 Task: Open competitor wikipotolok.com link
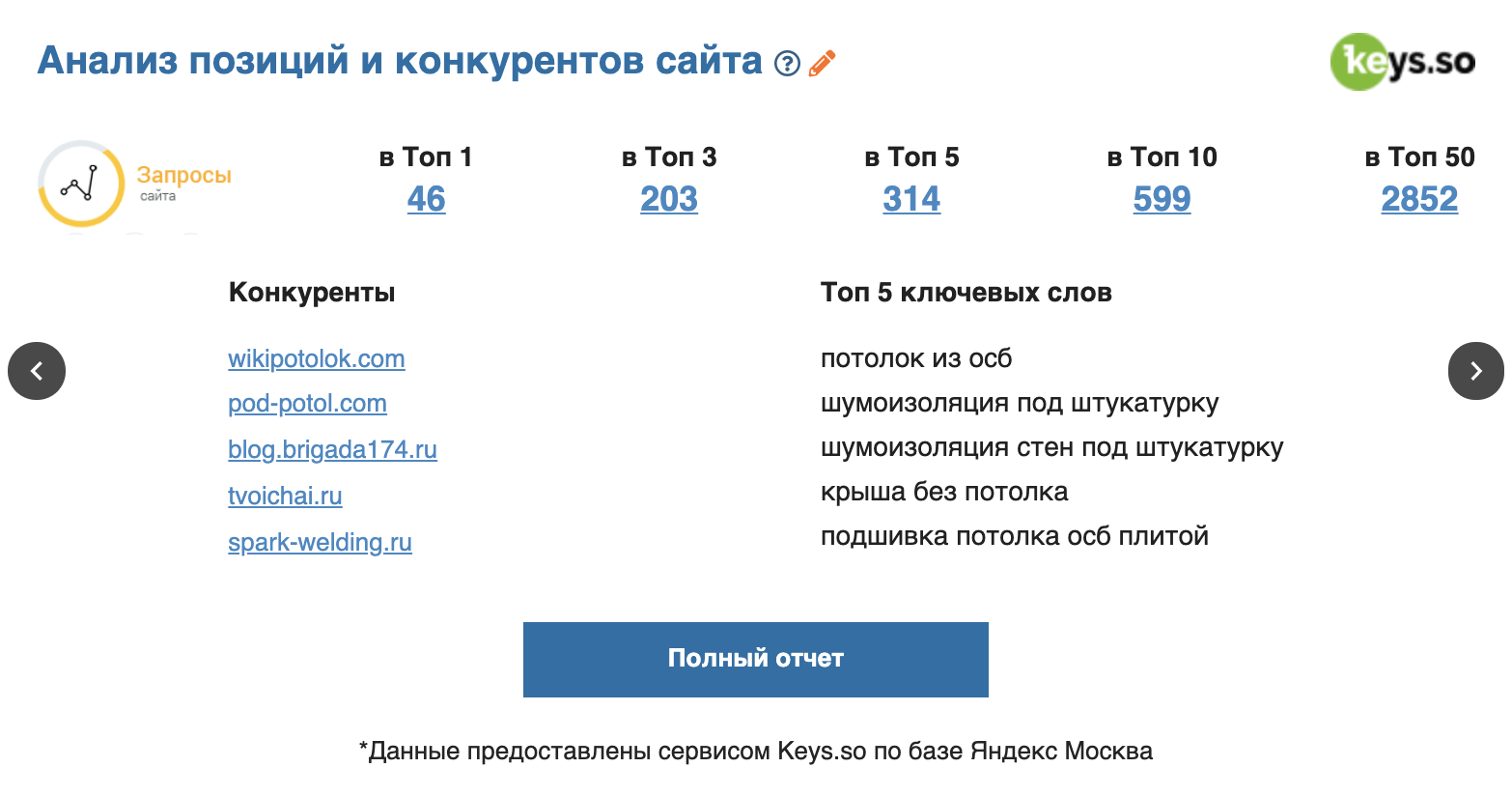[x=316, y=358]
